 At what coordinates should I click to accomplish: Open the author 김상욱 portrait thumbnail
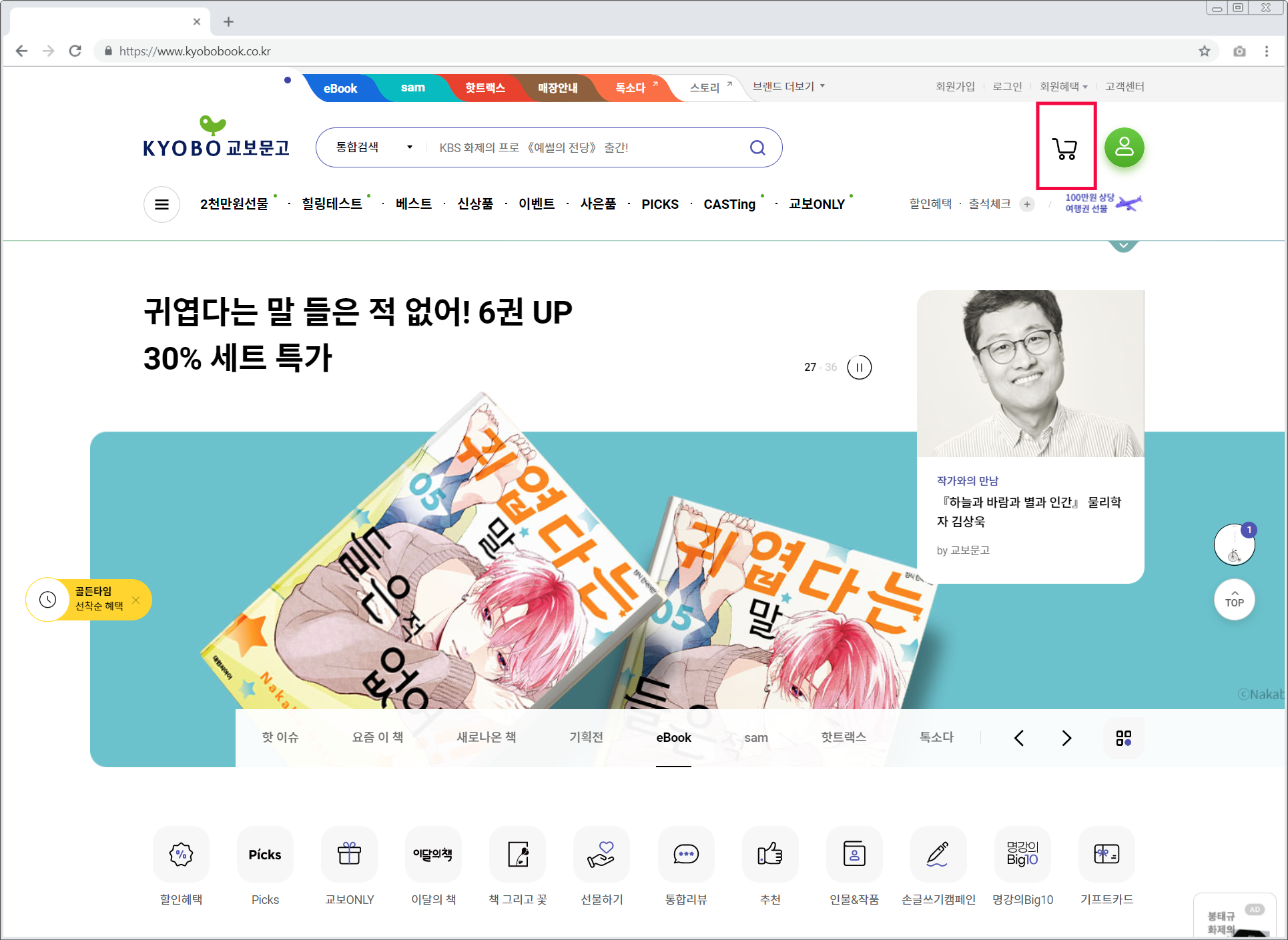(x=1030, y=374)
